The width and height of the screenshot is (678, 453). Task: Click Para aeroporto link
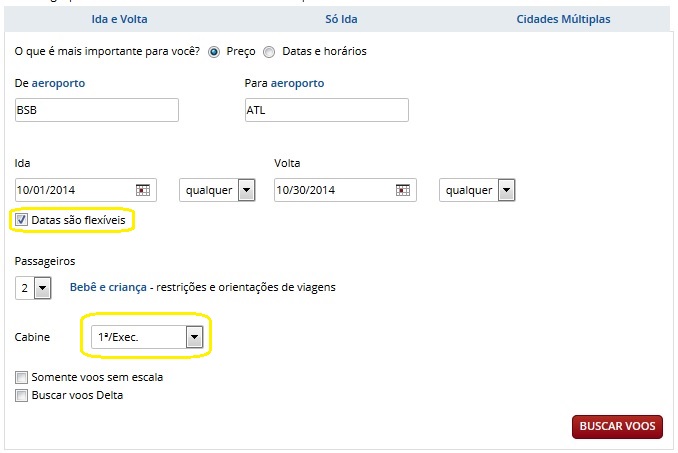(292, 83)
